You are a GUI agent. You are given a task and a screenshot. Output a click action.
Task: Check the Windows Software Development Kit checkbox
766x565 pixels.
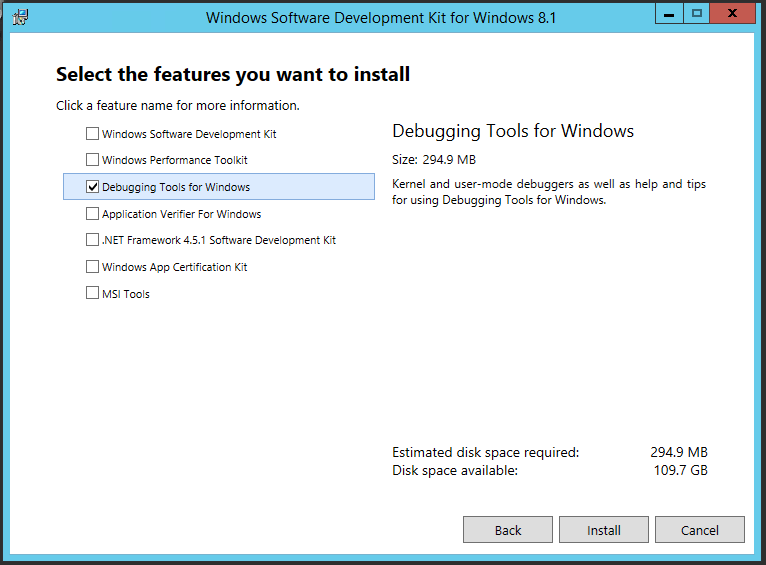tap(92, 133)
